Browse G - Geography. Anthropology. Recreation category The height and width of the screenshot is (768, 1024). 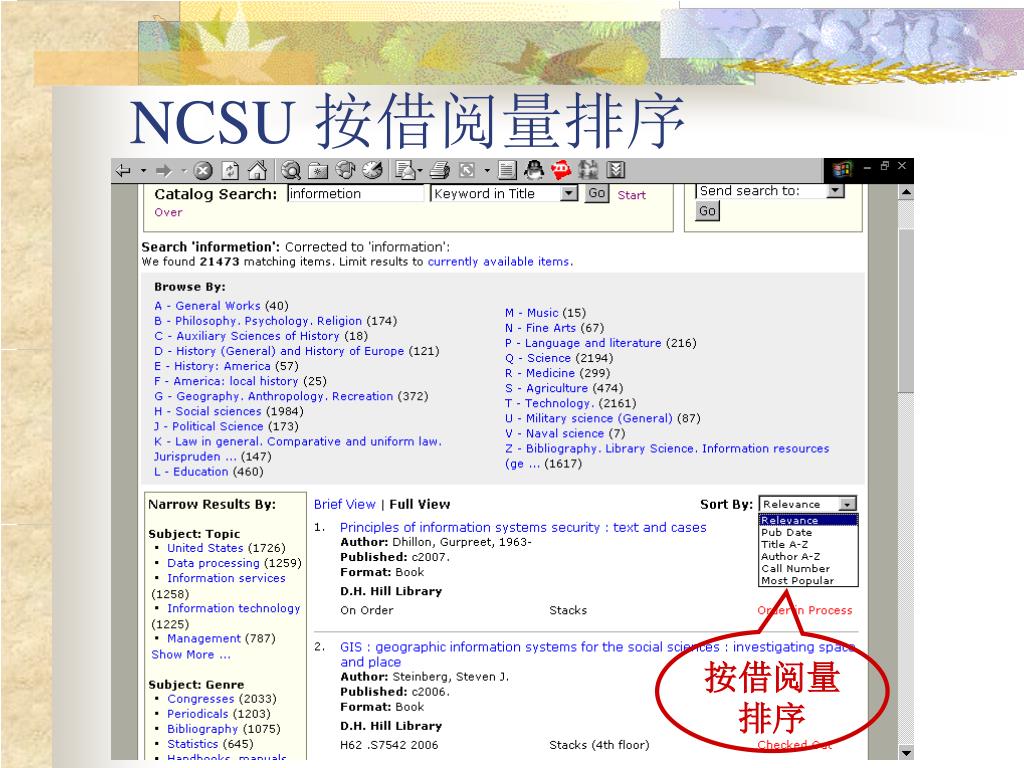(x=274, y=396)
